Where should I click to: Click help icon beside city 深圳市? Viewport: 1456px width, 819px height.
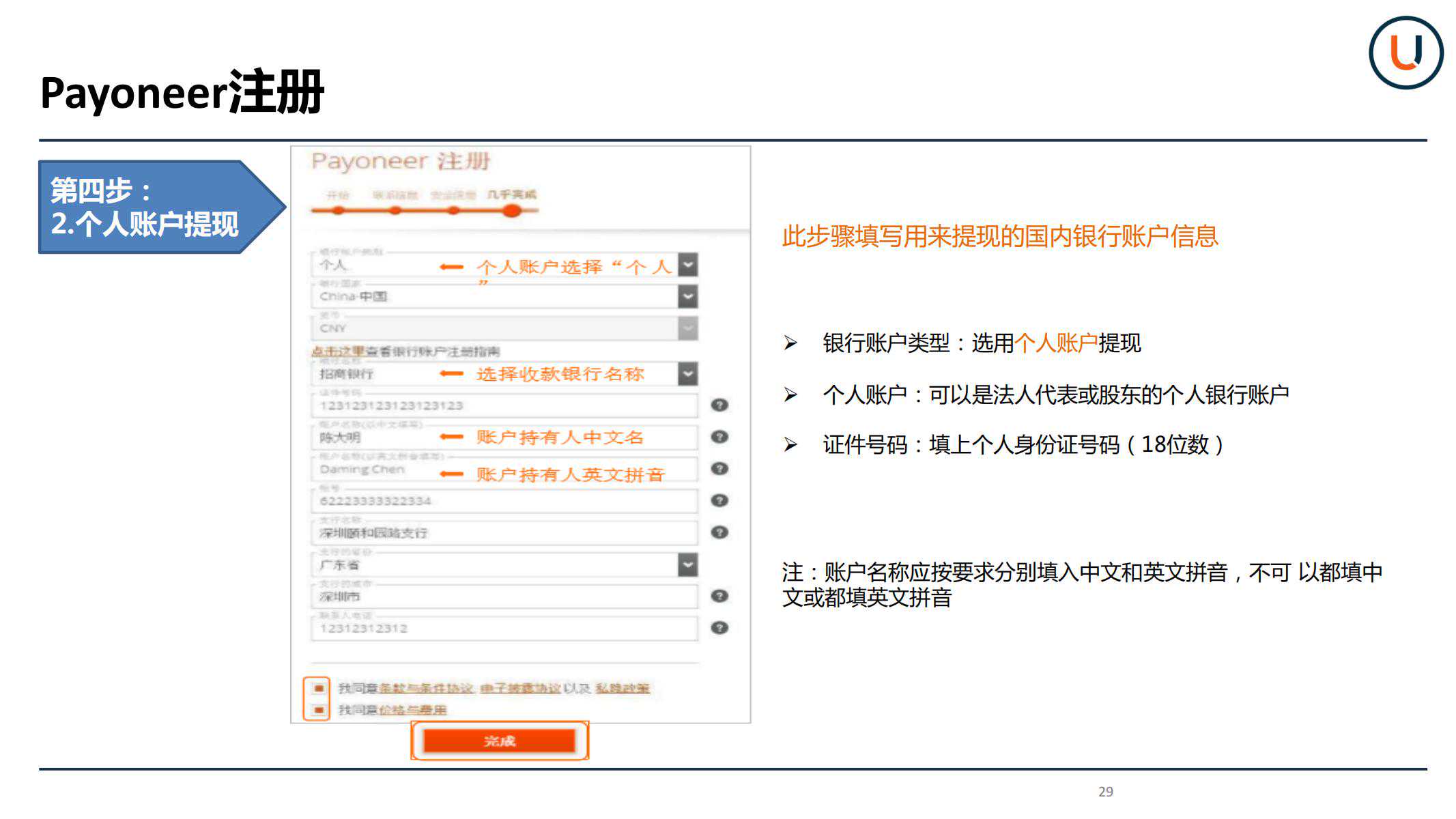pyautogui.click(x=719, y=596)
